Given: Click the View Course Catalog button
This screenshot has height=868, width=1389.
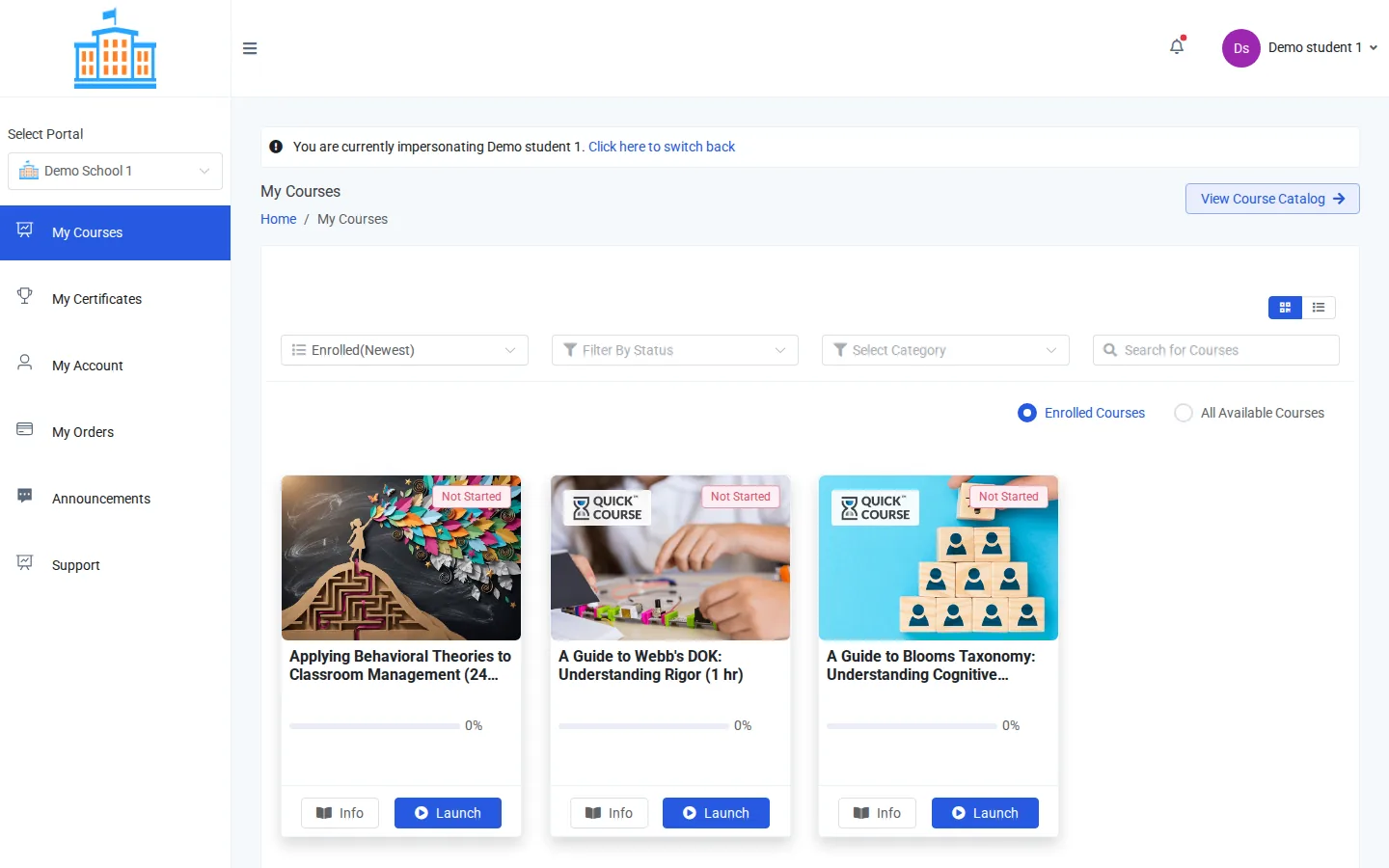Looking at the screenshot, I should pyautogui.click(x=1272, y=199).
